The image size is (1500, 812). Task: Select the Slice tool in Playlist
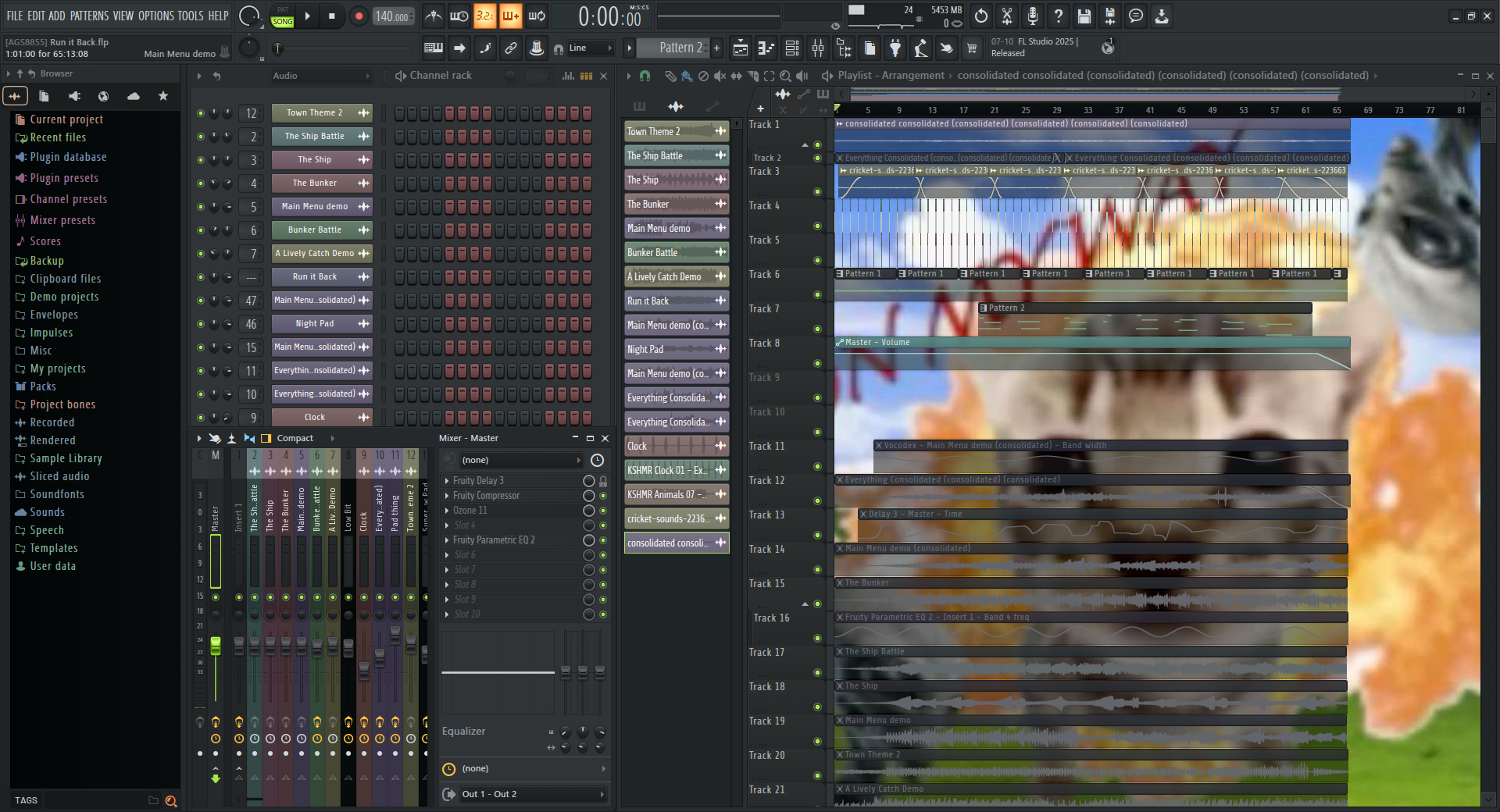(x=753, y=76)
